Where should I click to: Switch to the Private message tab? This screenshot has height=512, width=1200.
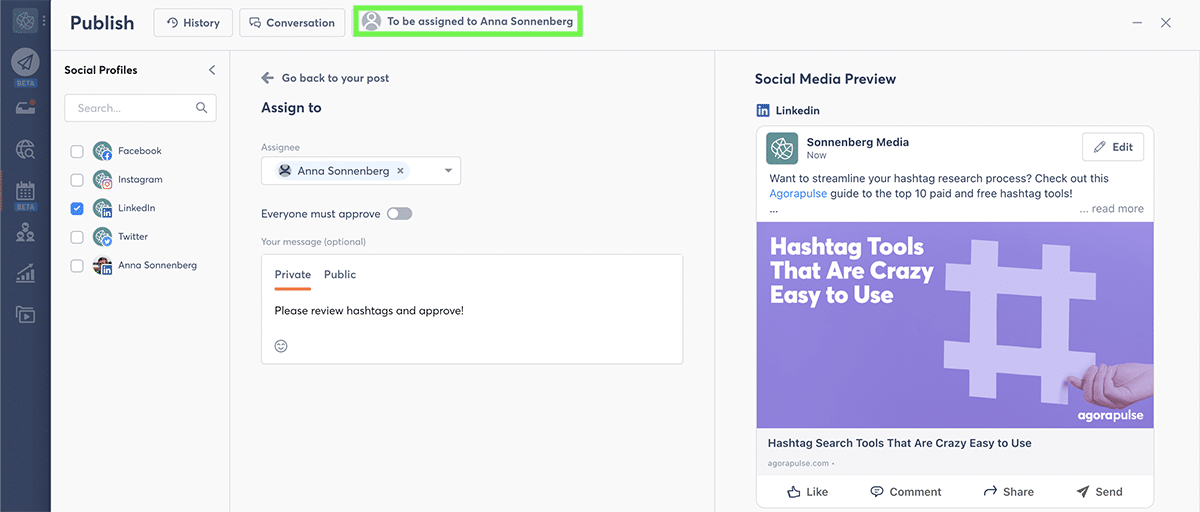(x=293, y=274)
